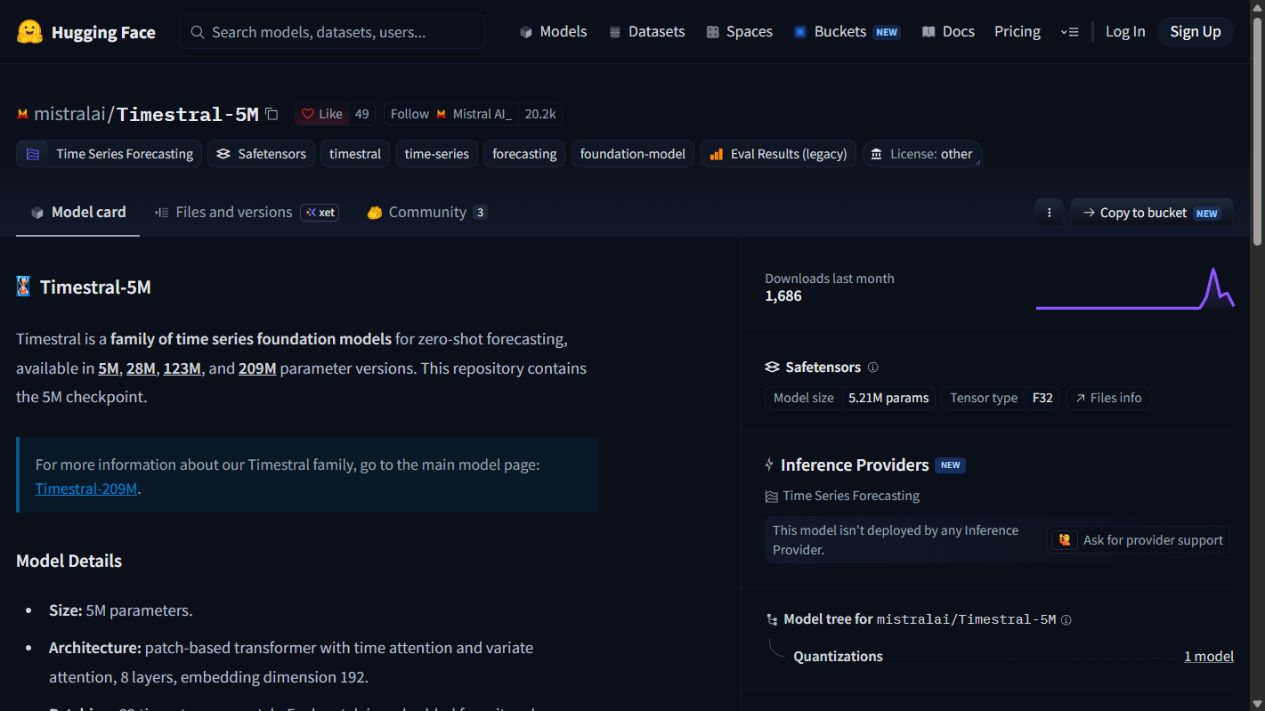
Task: Ask for provider support
Action: pyautogui.click(x=1140, y=540)
